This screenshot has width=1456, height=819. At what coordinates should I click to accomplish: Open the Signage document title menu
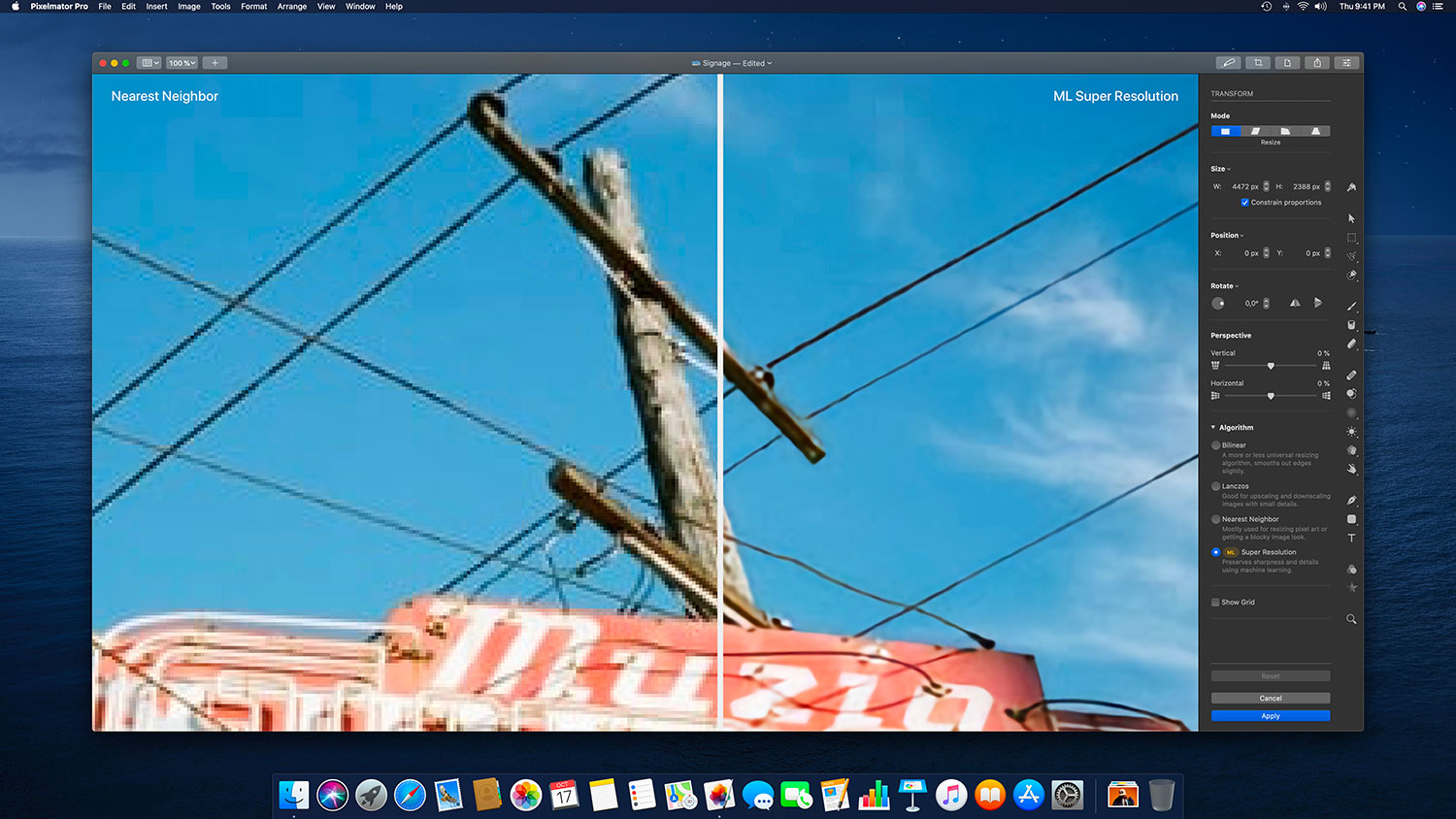(x=732, y=63)
